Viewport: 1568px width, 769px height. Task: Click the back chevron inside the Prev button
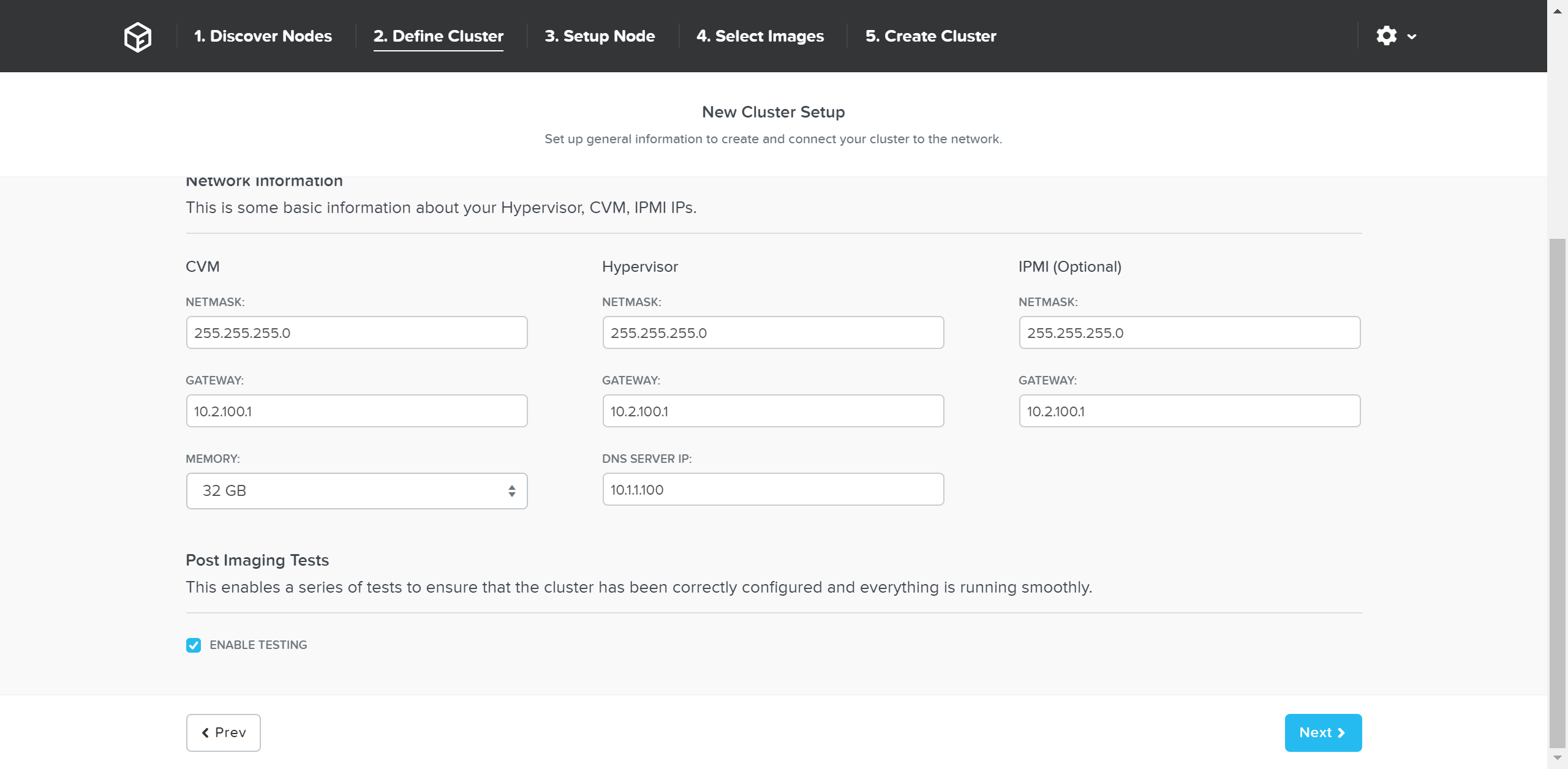(206, 732)
